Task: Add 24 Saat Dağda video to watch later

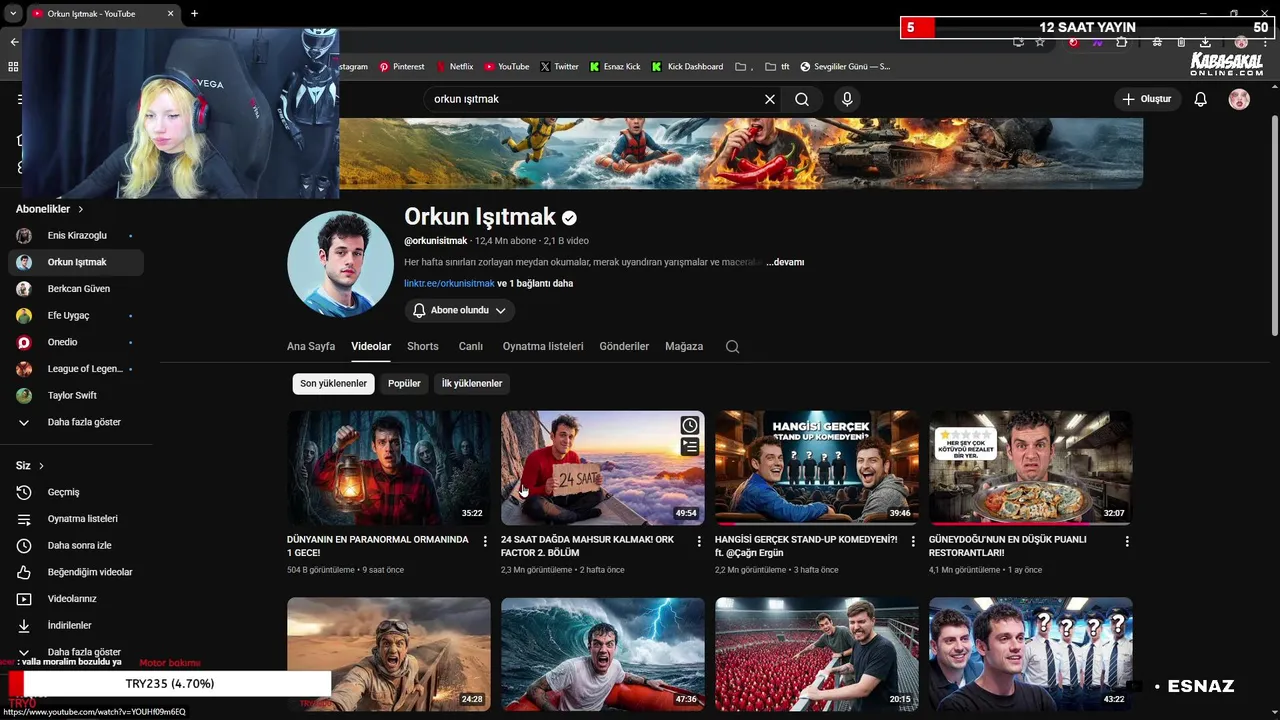Action: tap(690, 425)
